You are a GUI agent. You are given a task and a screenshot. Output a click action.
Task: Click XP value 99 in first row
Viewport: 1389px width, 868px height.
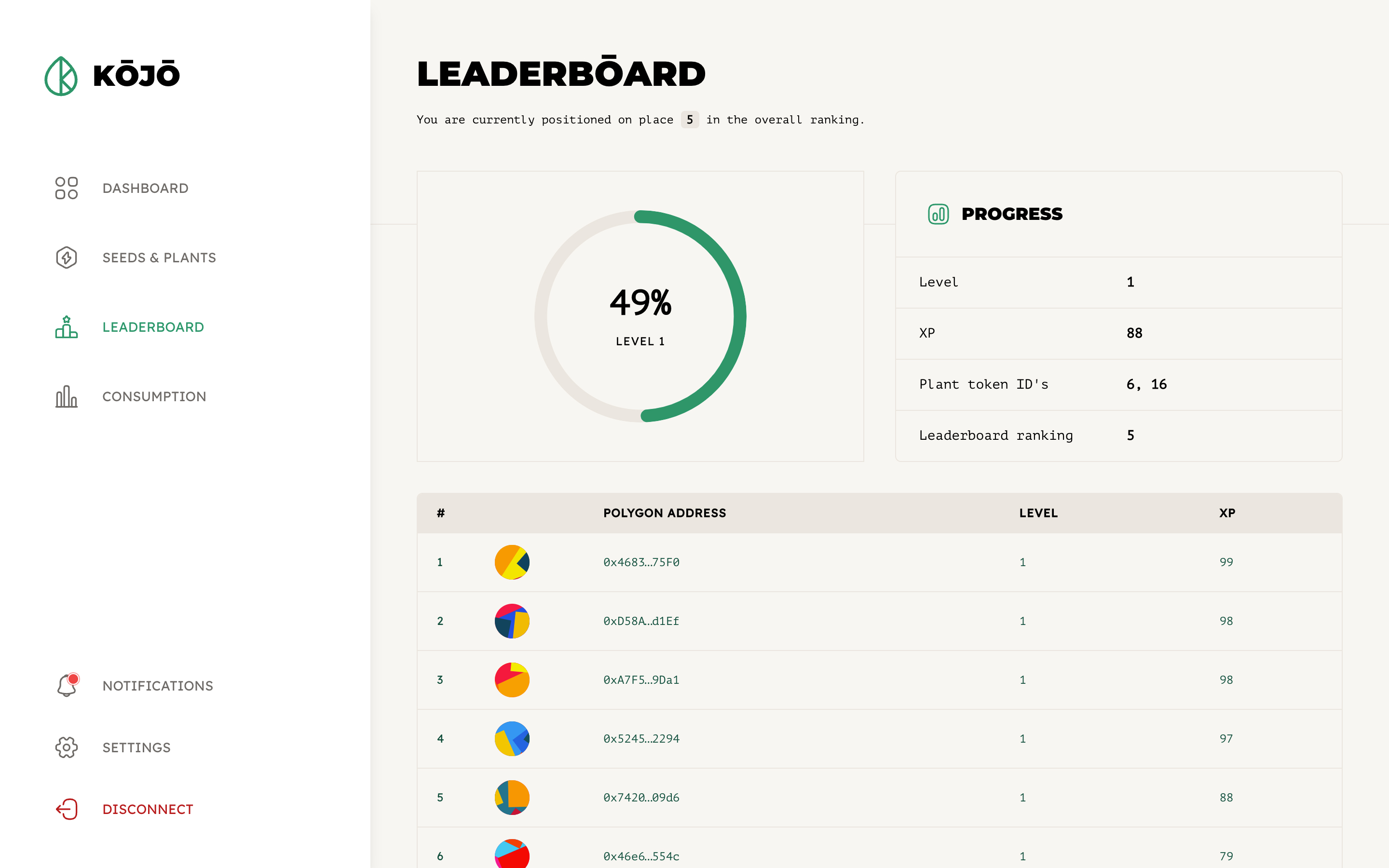pos(1226,562)
